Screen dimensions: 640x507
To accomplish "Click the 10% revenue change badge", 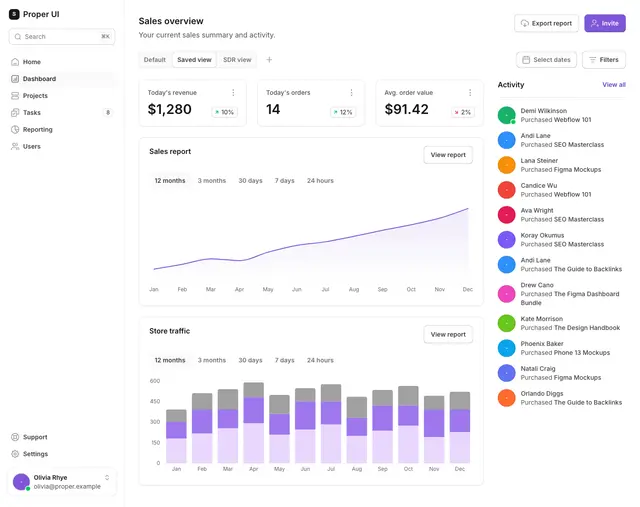I will pos(224,112).
